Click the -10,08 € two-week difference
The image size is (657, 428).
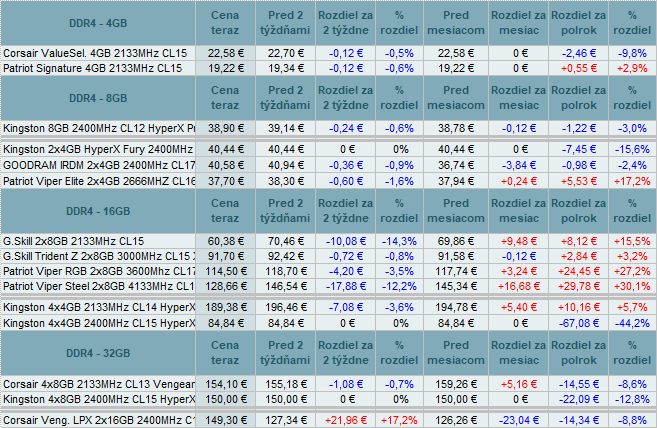(346, 241)
